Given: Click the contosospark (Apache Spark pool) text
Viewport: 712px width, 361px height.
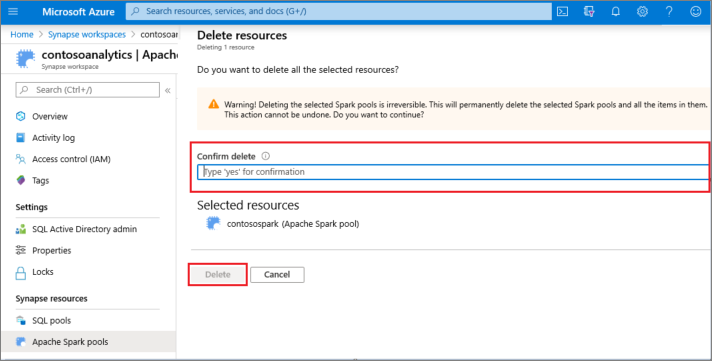Looking at the screenshot, I should (293, 224).
